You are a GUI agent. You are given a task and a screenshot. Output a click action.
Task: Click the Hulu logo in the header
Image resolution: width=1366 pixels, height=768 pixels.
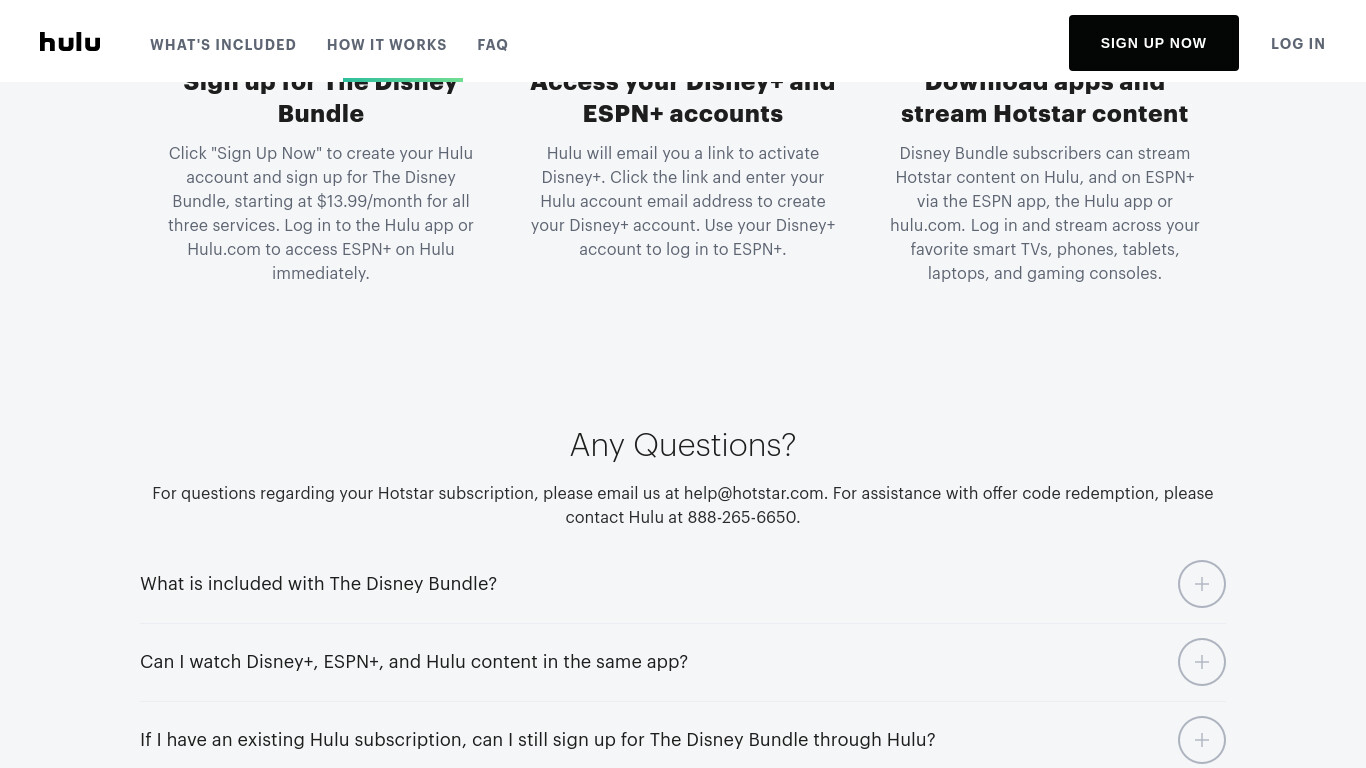(70, 42)
